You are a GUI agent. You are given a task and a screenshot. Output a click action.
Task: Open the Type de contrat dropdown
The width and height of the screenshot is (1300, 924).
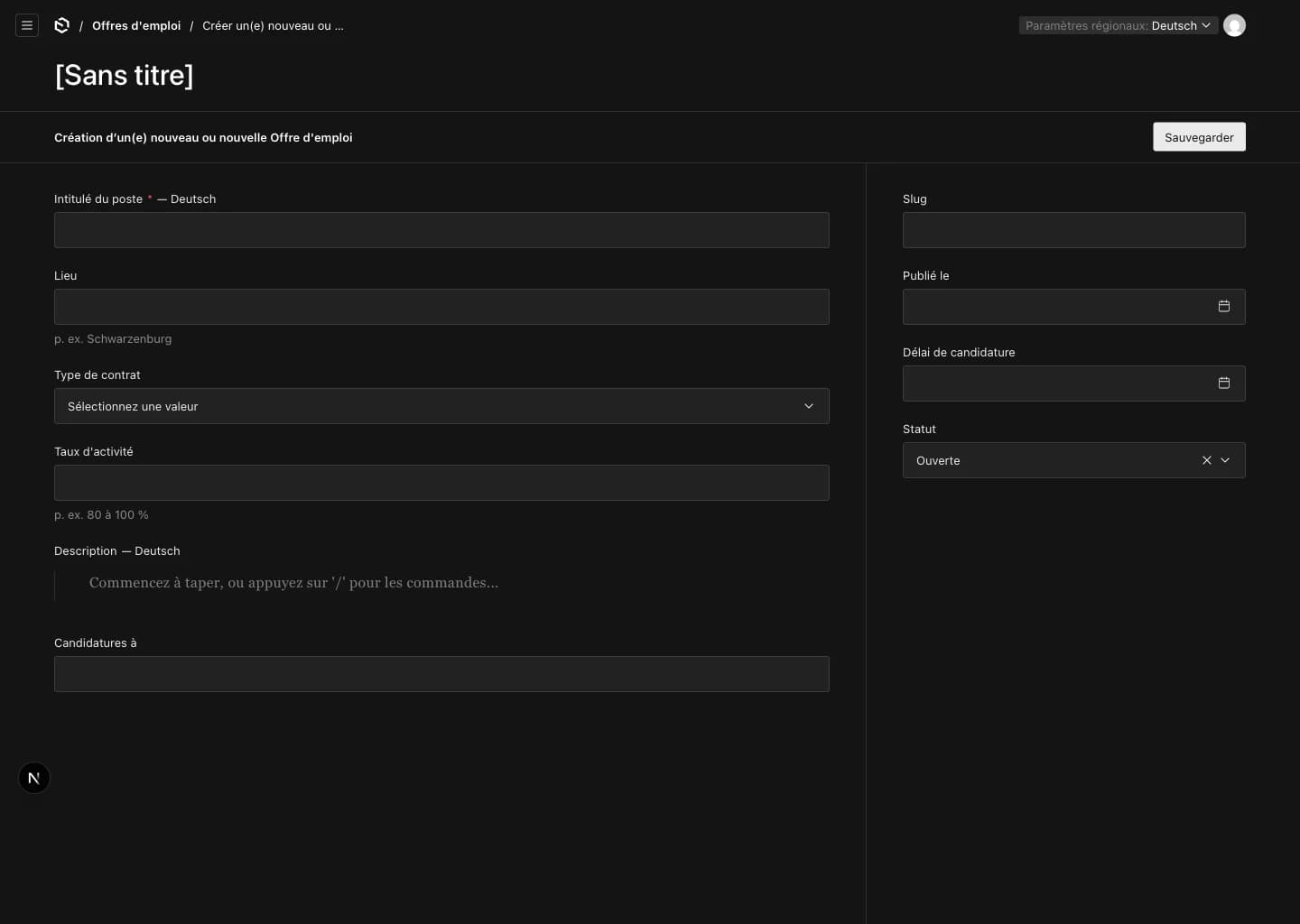(x=441, y=406)
